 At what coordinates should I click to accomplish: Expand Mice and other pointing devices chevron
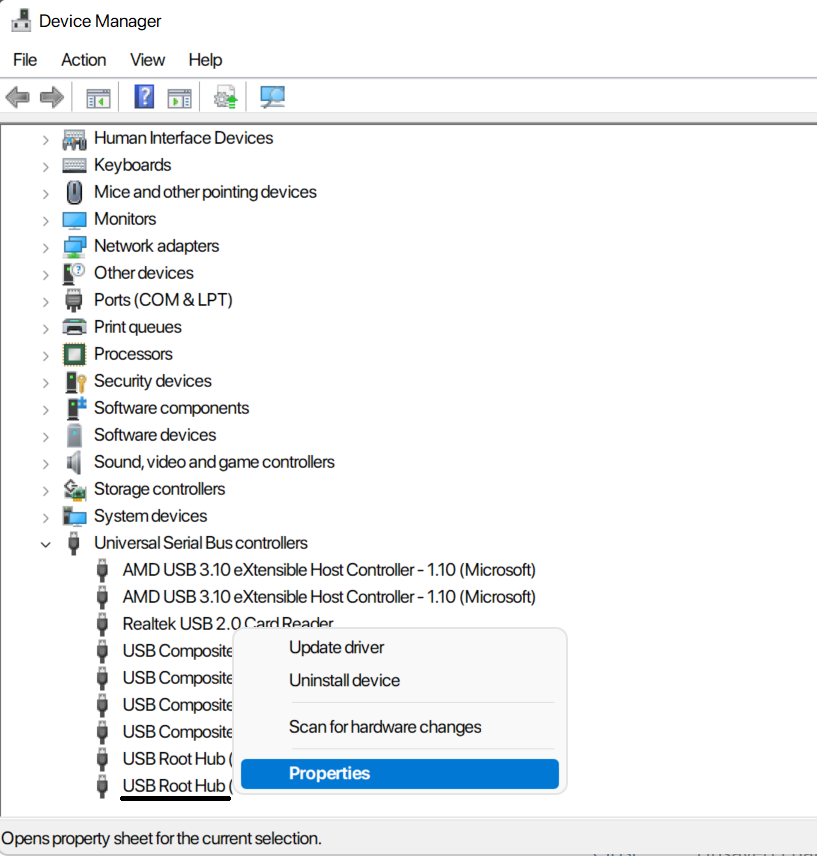tap(45, 194)
